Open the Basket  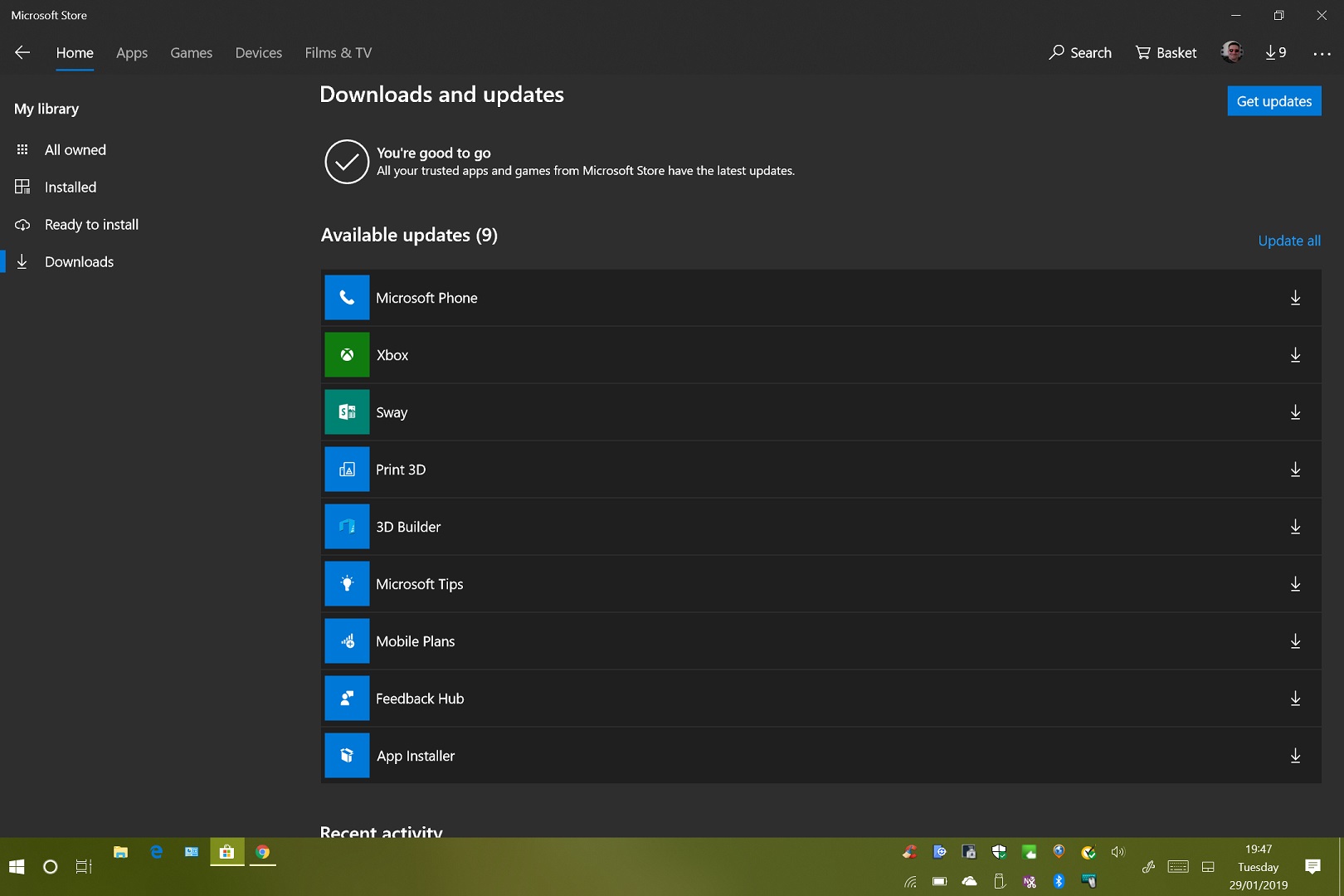[x=1166, y=52]
